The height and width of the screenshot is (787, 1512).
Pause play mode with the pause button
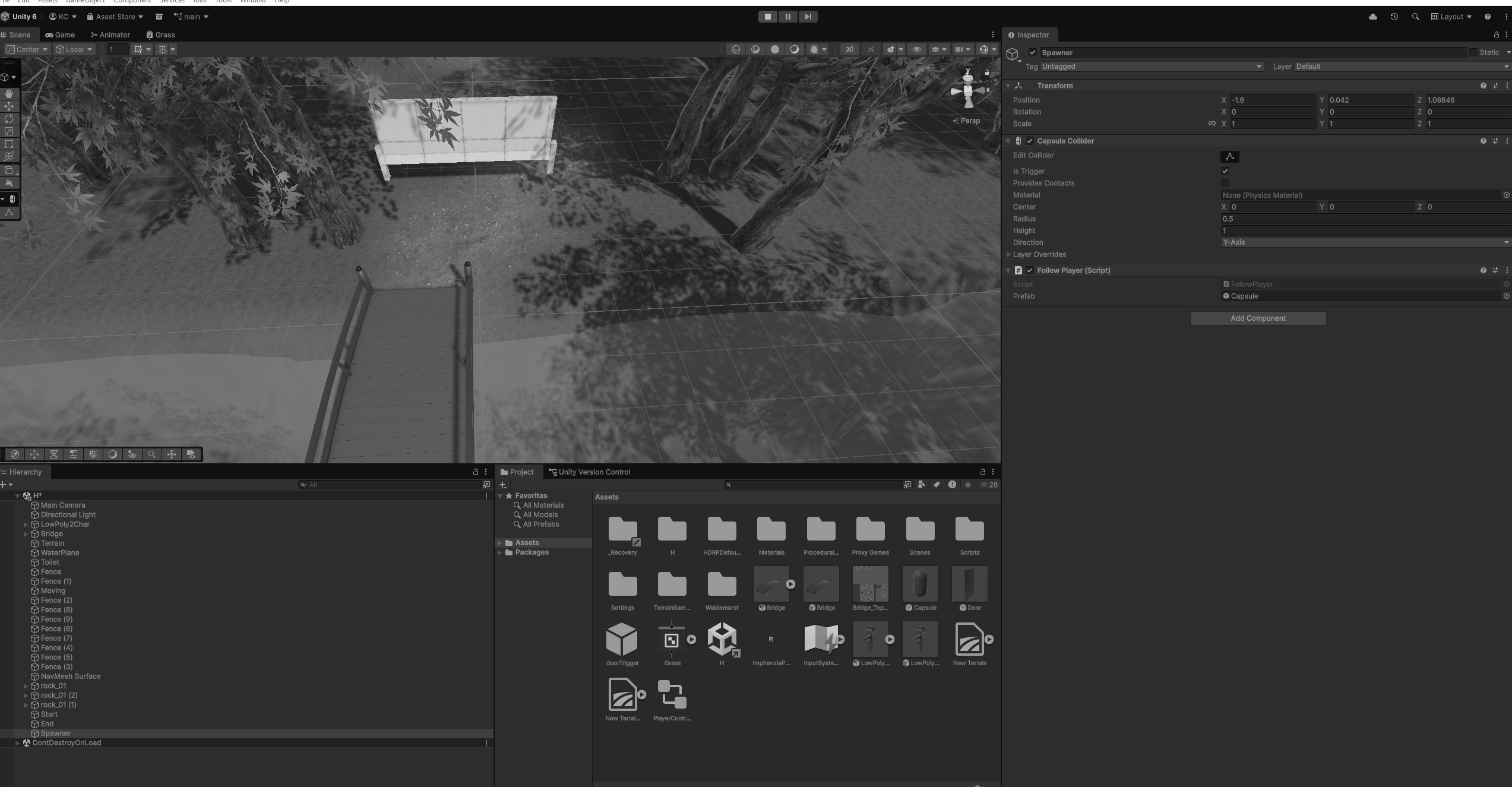[787, 17]
